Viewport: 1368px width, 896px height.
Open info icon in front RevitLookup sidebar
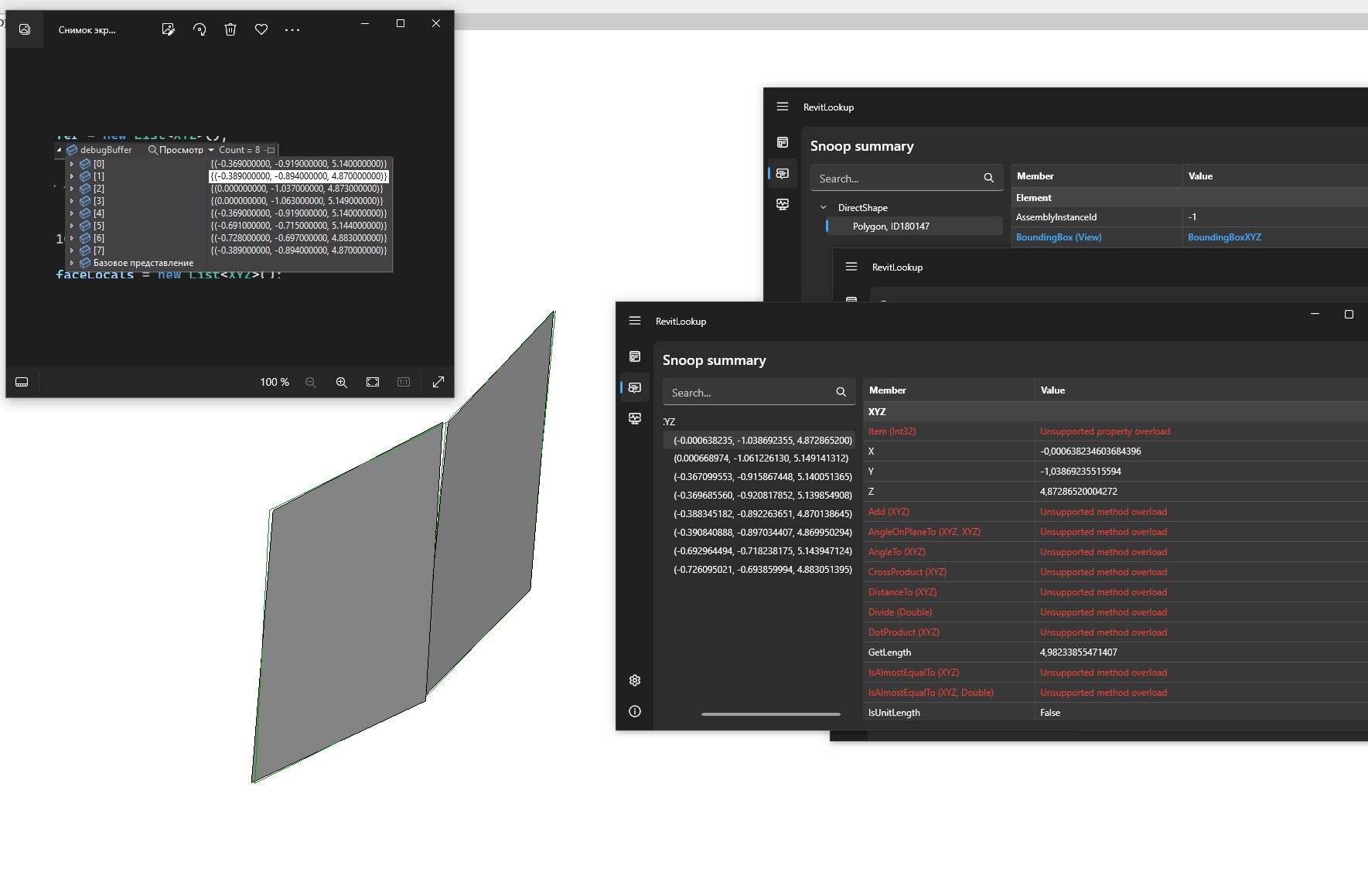click(x=635, y=711)
